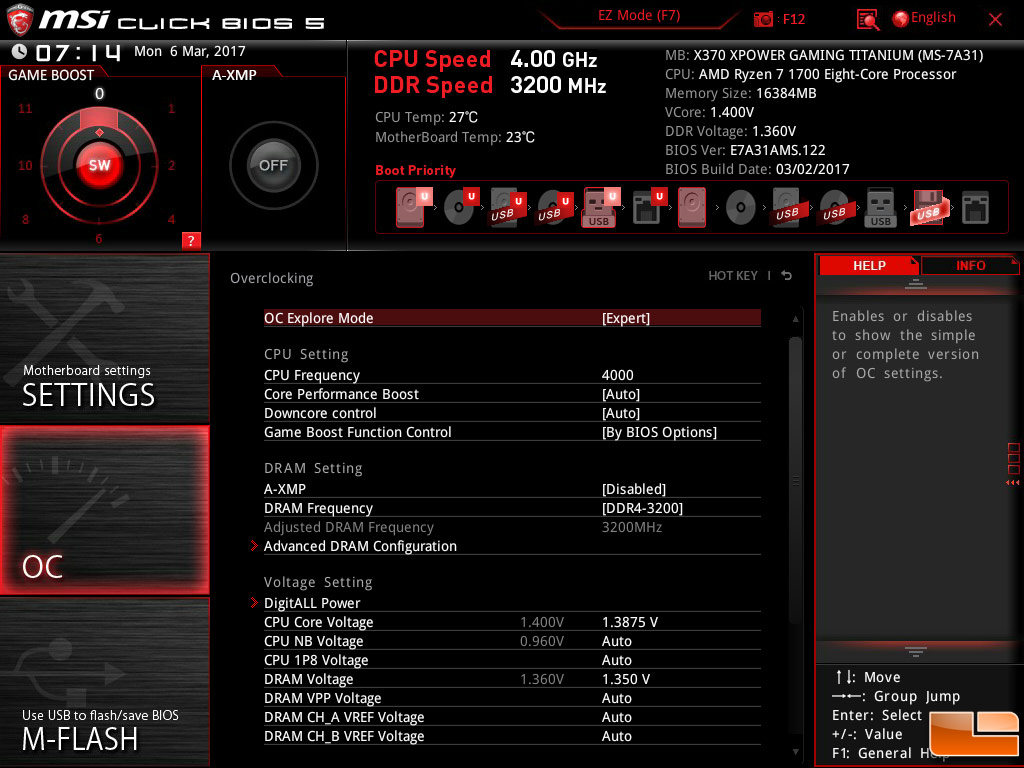
Task: Close the BIOS with the red X
Action: [995, 20]
